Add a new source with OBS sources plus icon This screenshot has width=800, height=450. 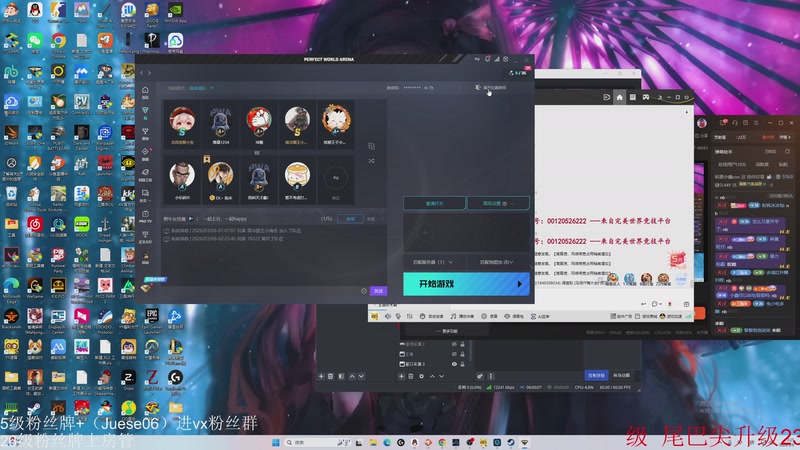click(x=402, y=377)
